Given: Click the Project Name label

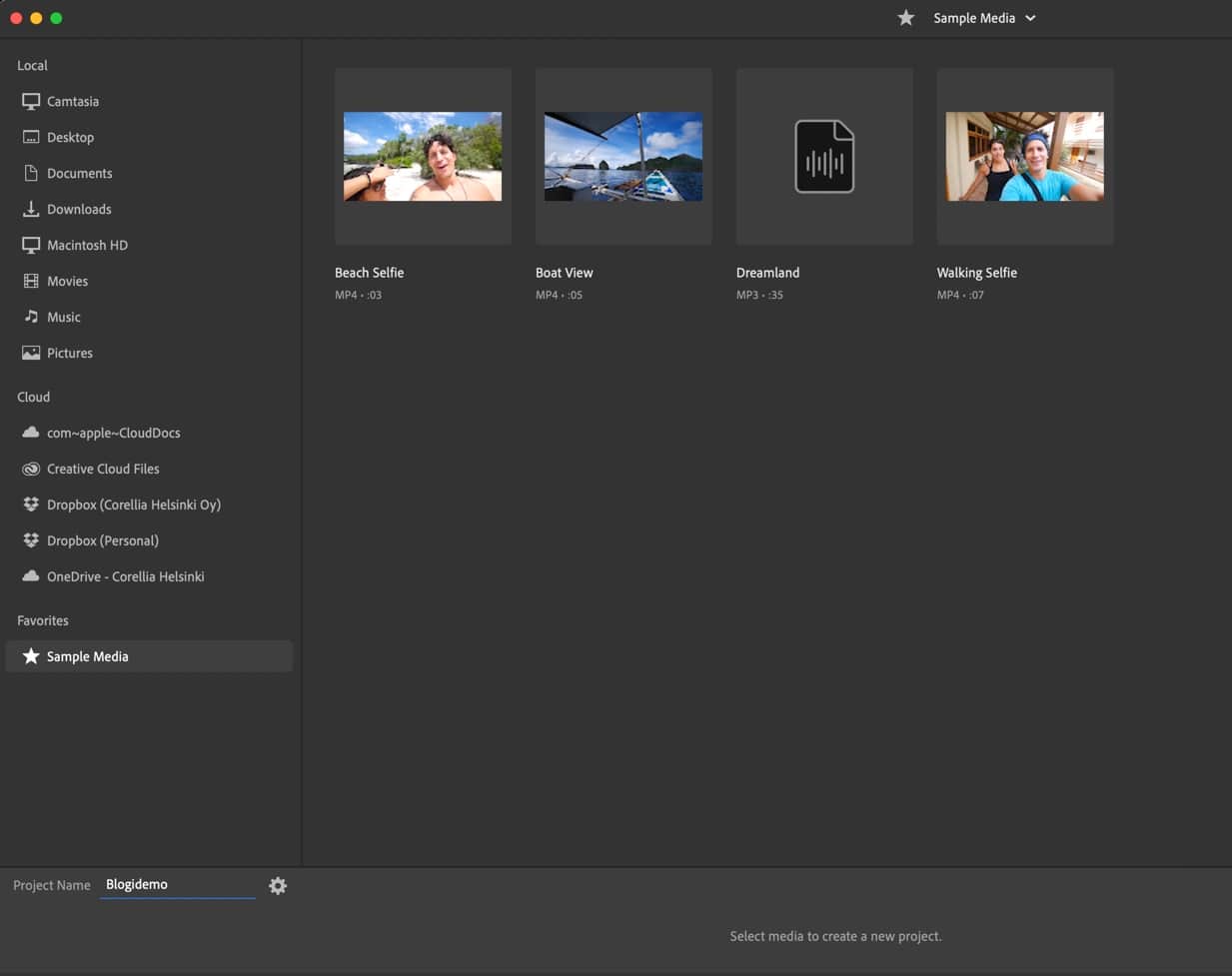Looking at the screenshot, I should coord(52,885).
